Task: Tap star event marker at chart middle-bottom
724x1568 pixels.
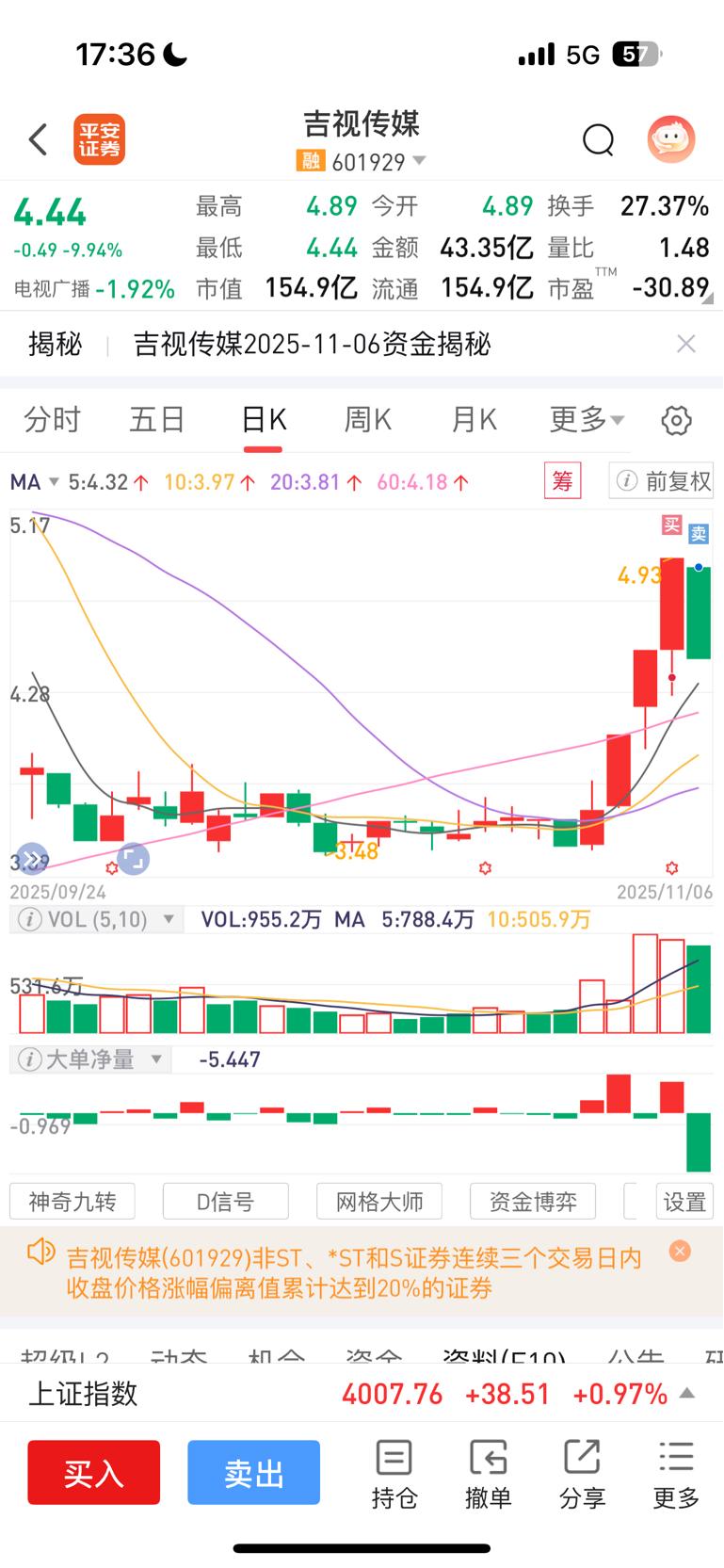Action: click(485, 867)
